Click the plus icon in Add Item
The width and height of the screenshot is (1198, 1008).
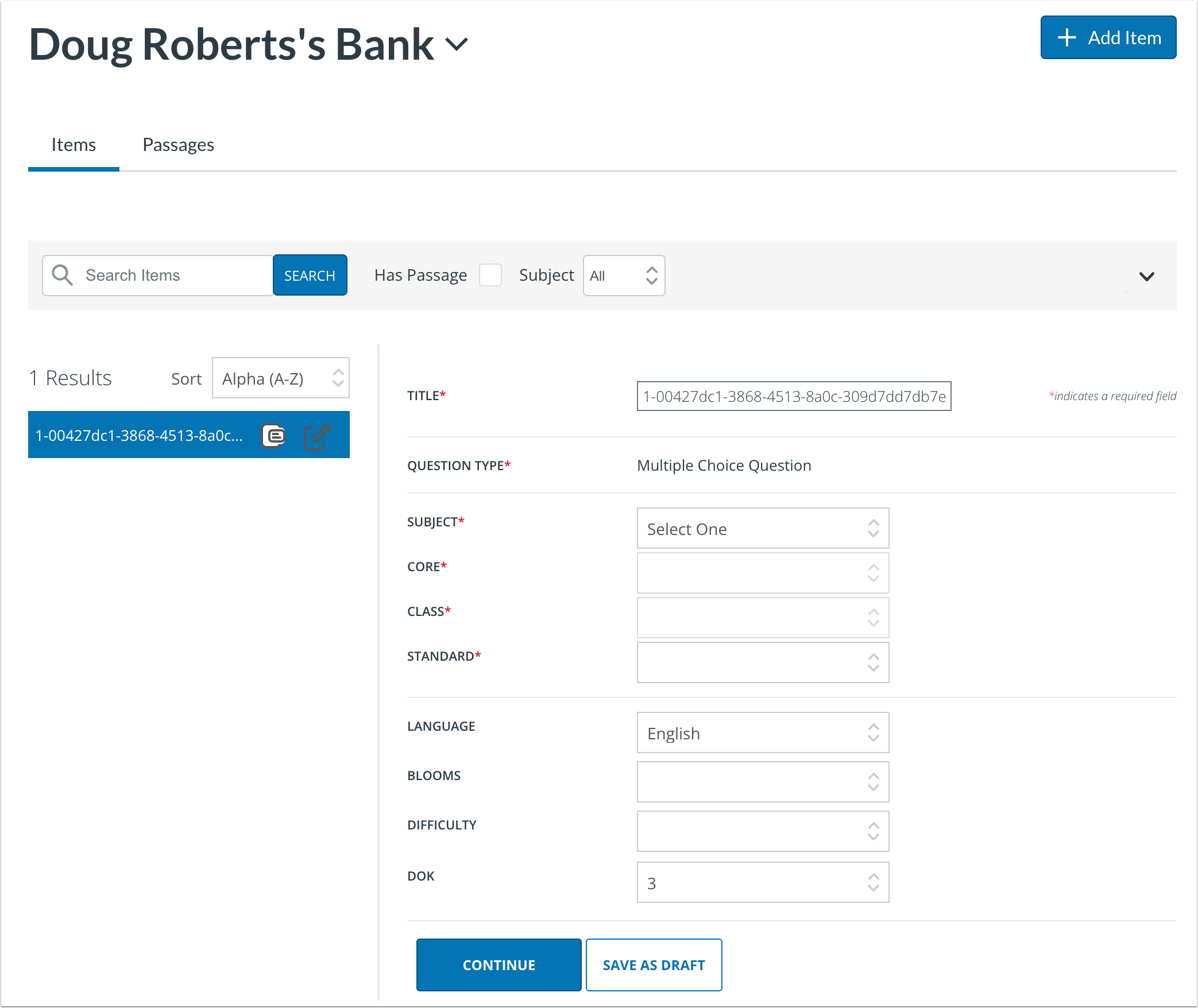1067,37
